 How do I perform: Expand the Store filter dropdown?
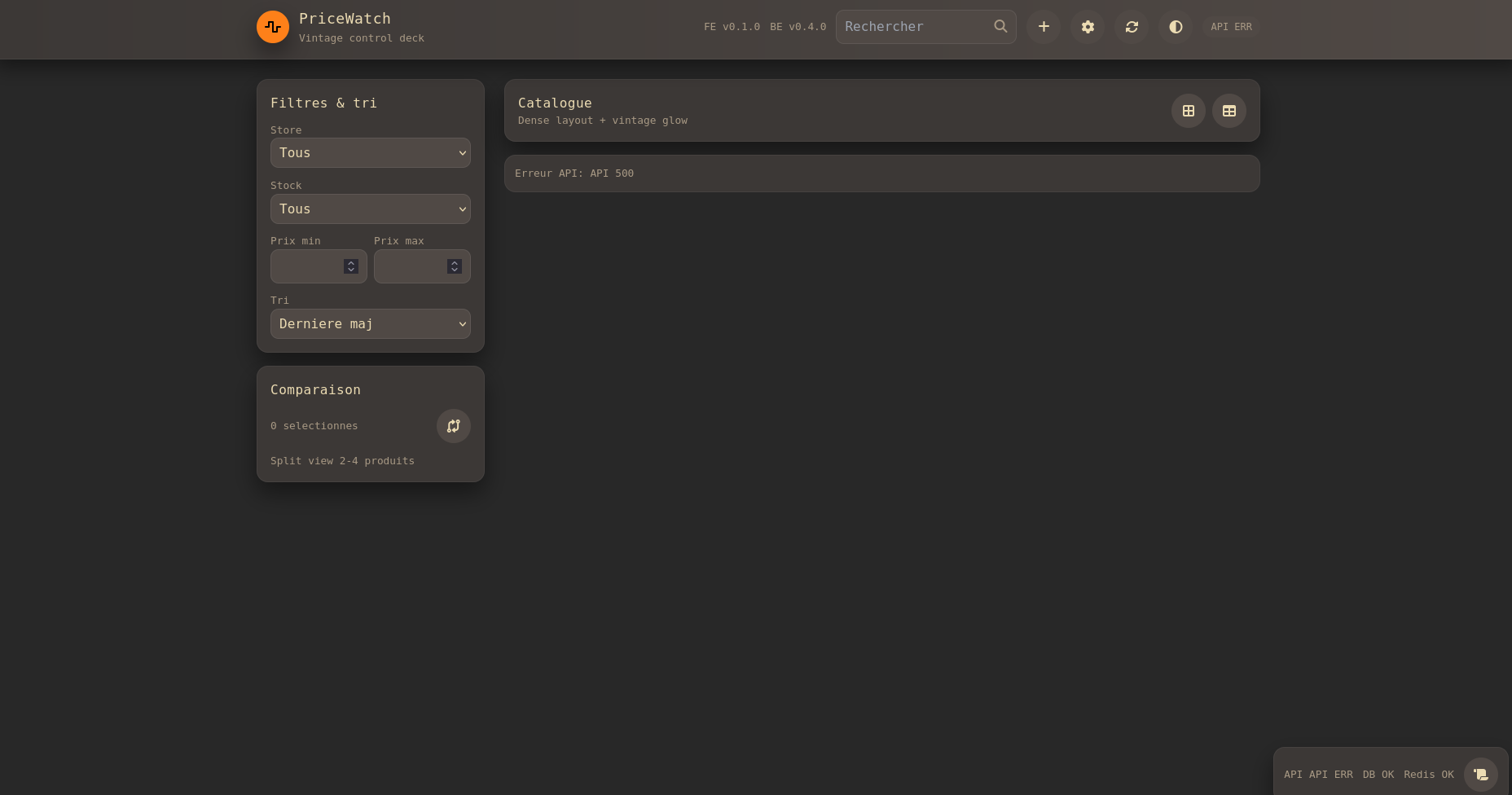tap(371, 153)
